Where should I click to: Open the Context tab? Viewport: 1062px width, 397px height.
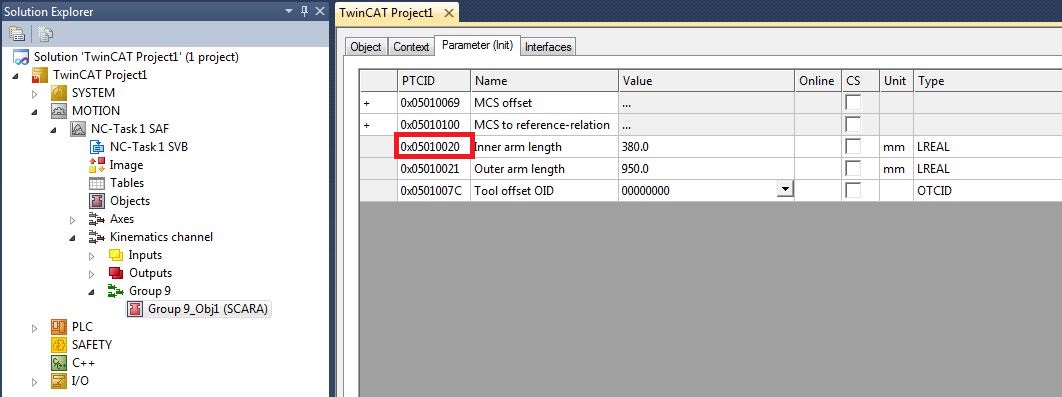pyautogui.click(x=411, y=47)
